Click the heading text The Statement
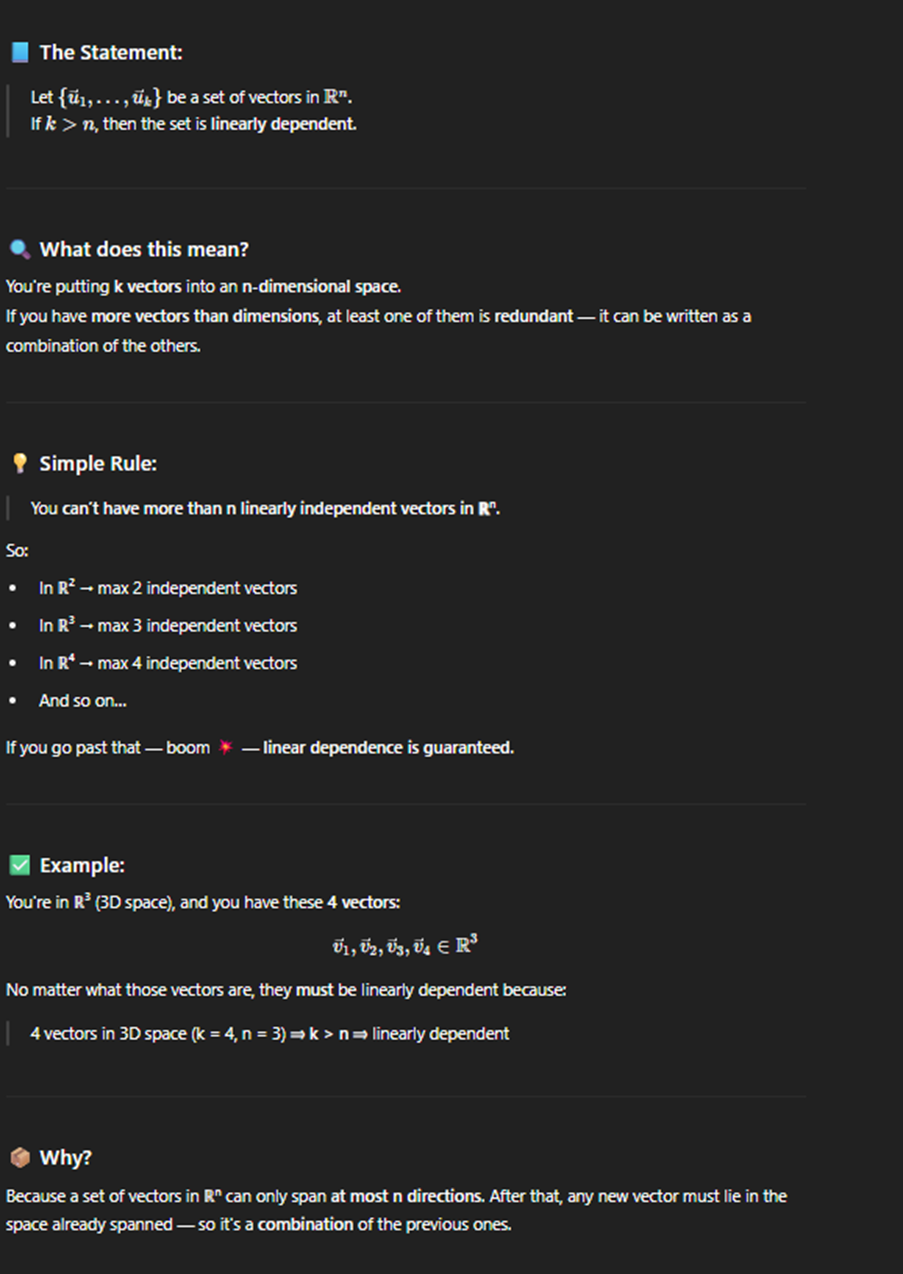This screenshot has width=903, height=1274. (111, 52)
